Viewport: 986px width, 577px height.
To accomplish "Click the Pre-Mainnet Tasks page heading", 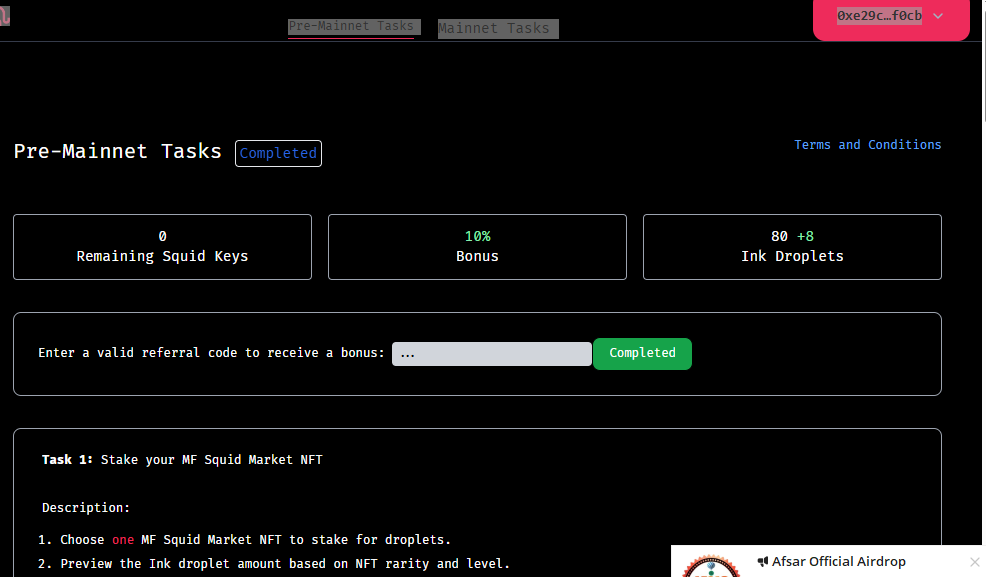I will point(118,151).
